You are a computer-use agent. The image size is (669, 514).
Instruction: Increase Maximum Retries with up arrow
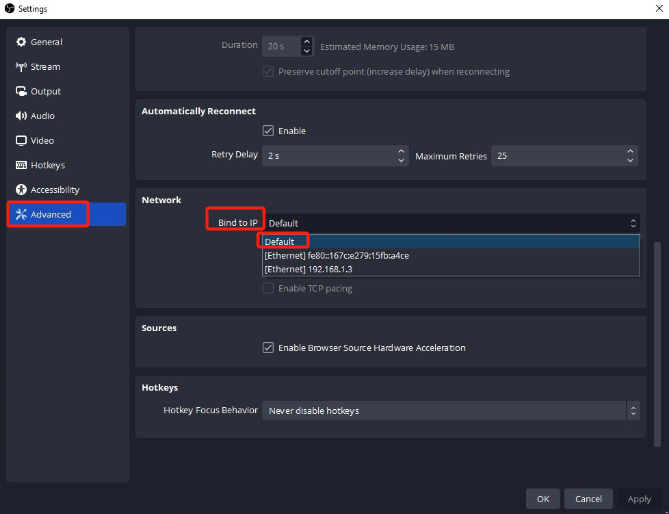(630, 151)
